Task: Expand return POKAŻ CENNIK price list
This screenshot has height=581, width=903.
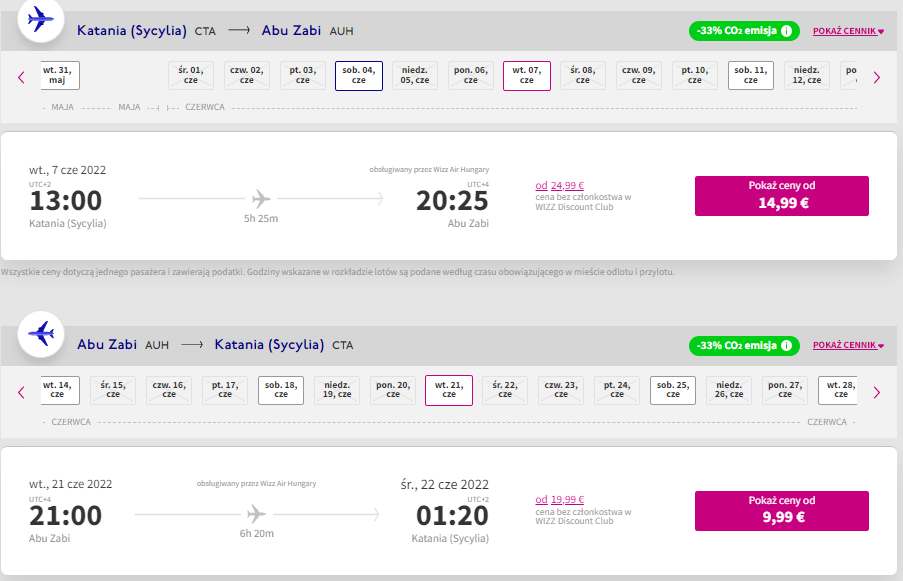Action: pos(848,345)
